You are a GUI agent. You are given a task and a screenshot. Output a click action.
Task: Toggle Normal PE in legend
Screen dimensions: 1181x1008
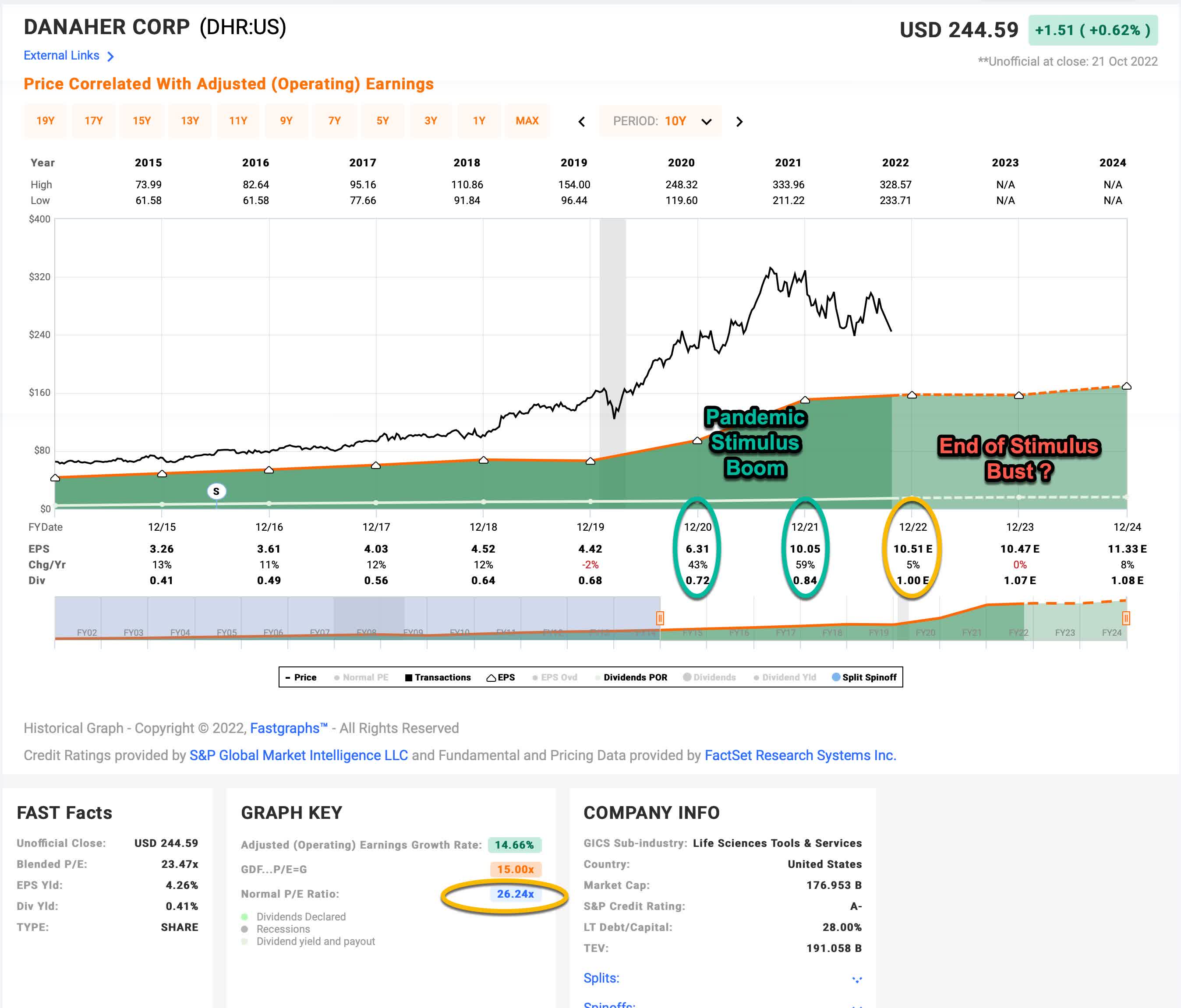pyautogui.click(x=361, y=677)
